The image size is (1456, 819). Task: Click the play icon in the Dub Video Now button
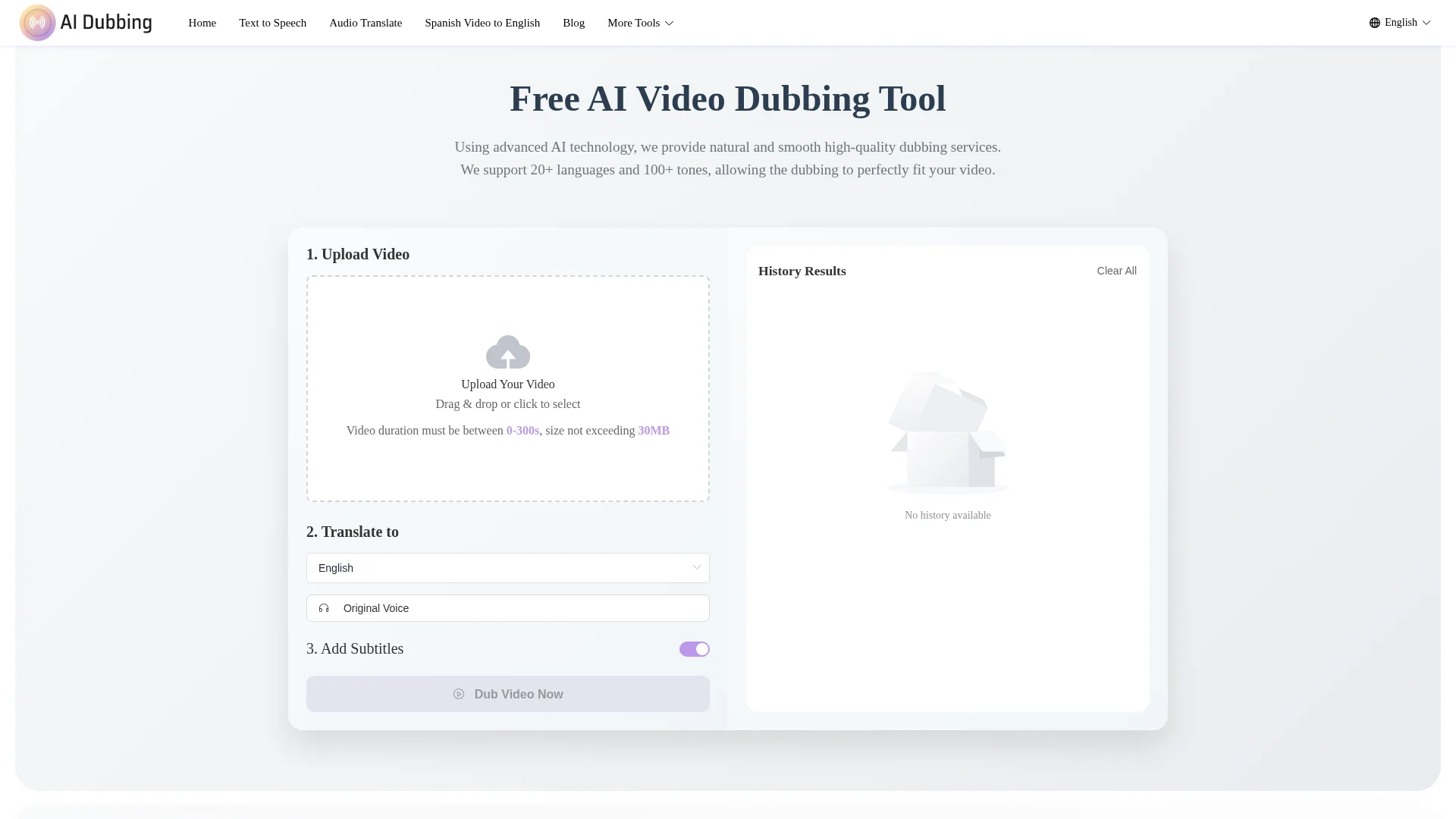tap(459, 694)
